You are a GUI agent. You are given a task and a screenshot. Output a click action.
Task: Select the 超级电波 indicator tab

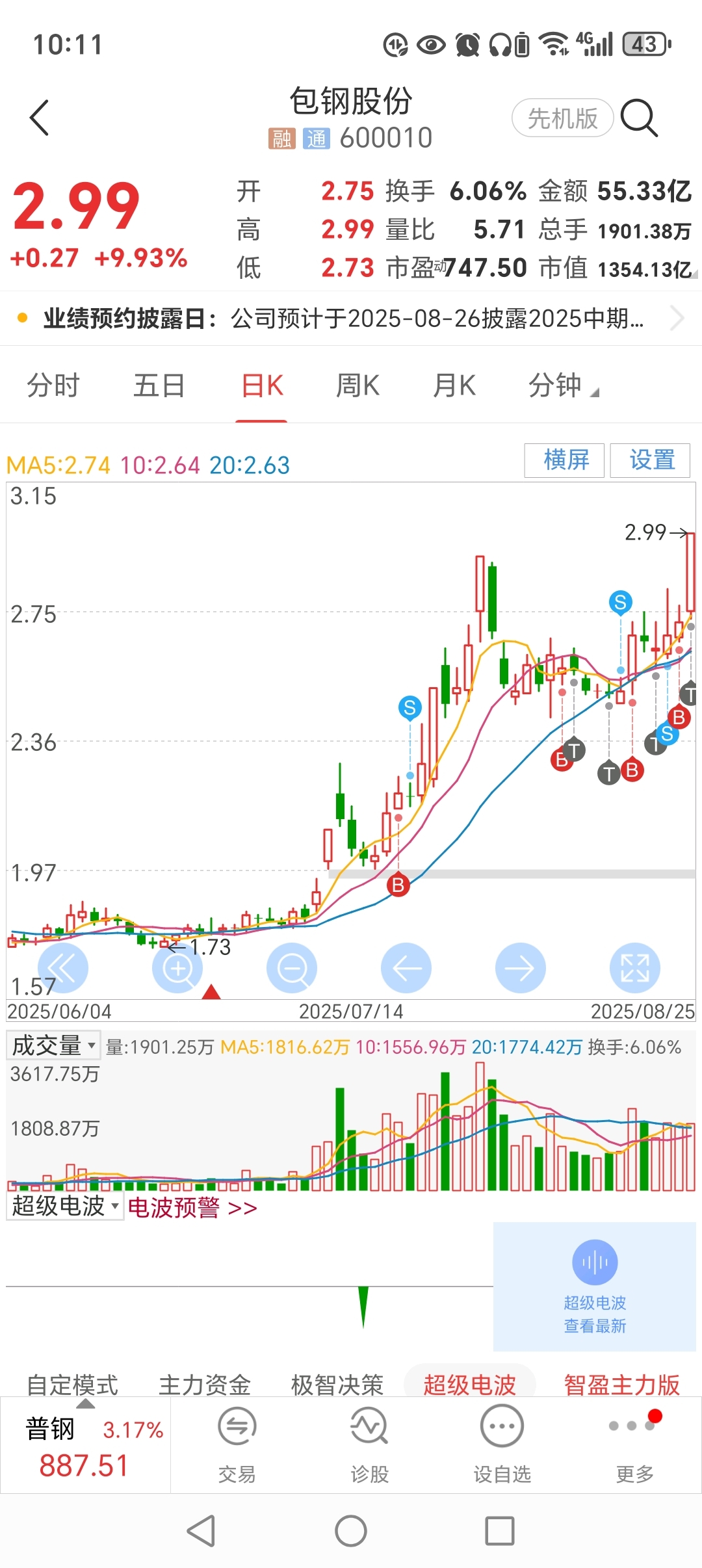pyautogui.click(x=470, y=1383)
